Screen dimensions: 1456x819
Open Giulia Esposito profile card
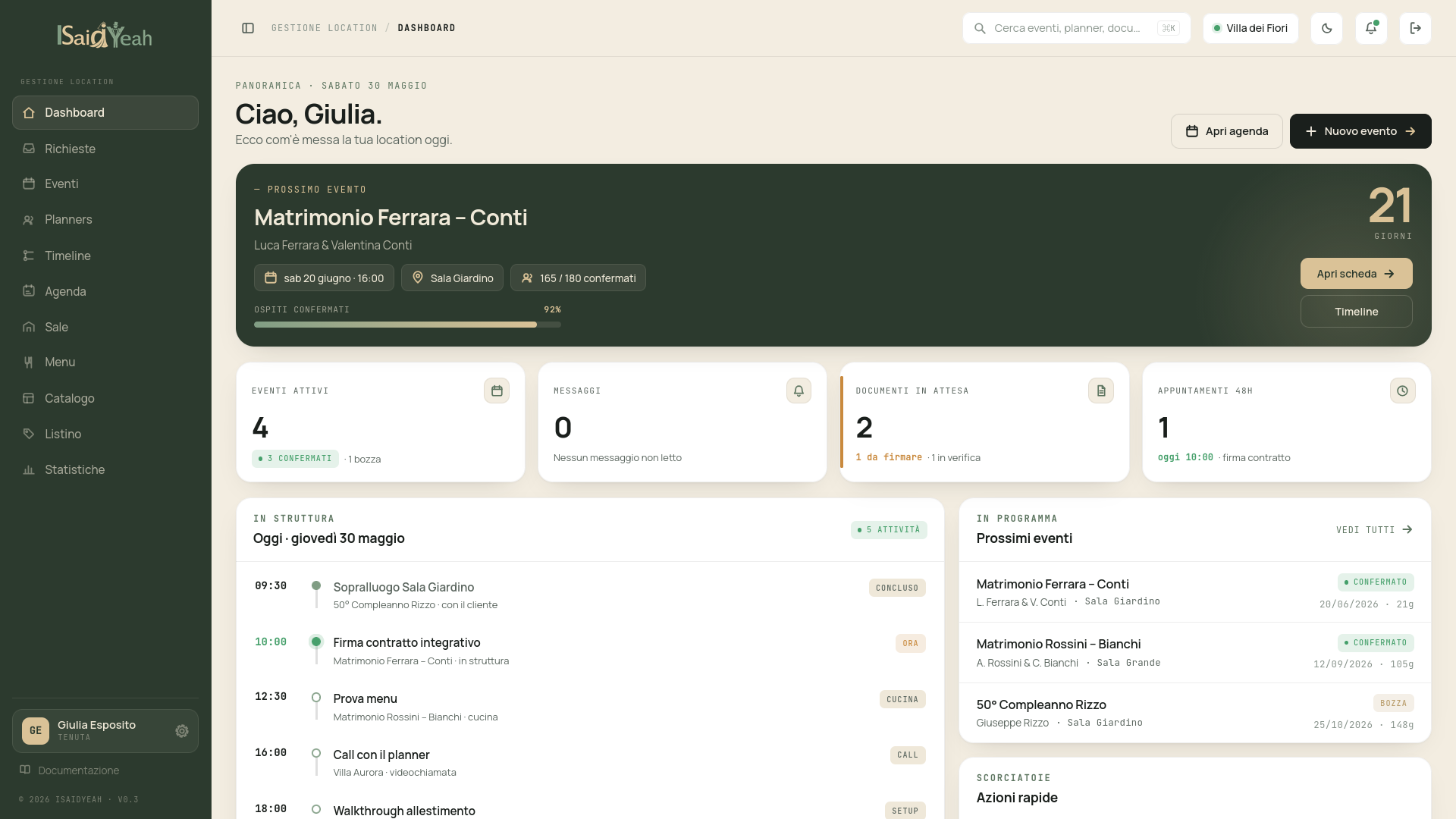coord(105,731)
